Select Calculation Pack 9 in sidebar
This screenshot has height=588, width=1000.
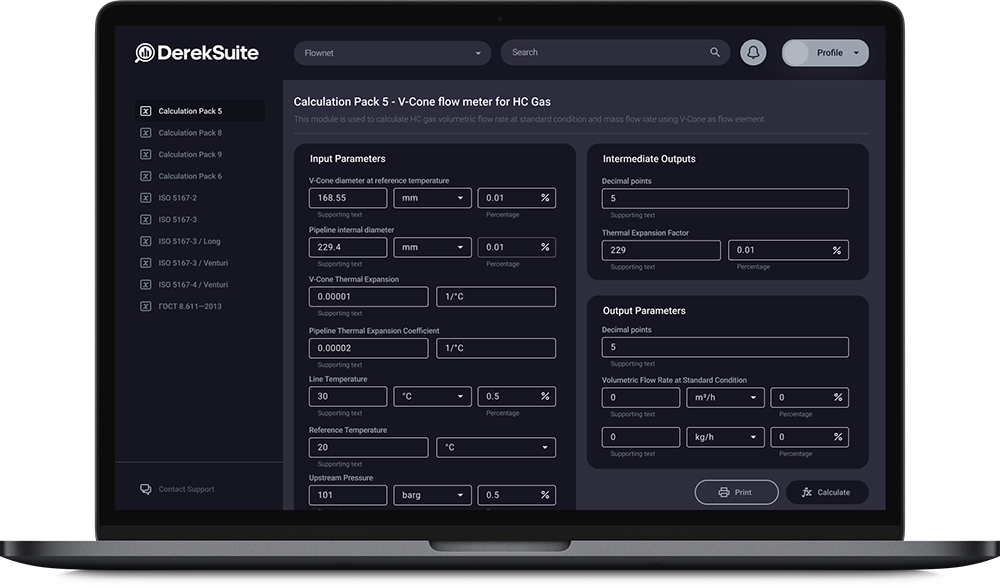pyautogui.click(x=190, y=155)
